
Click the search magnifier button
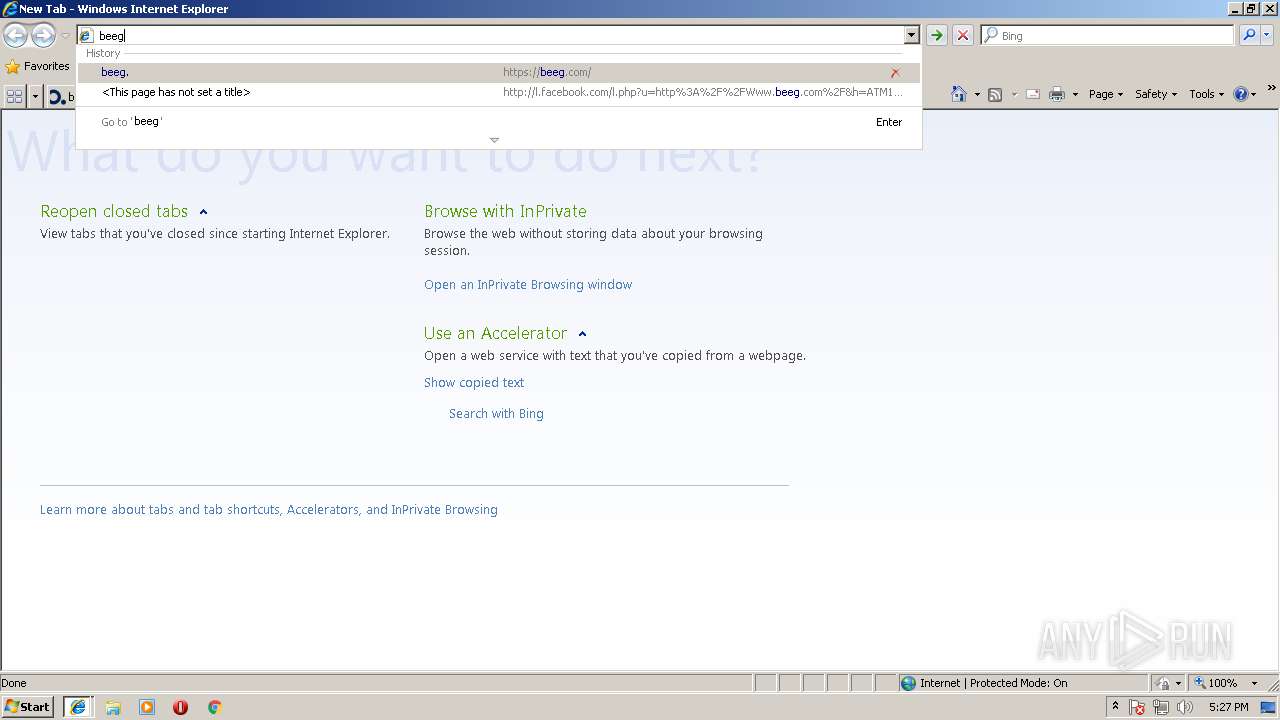coord(1248,36)
